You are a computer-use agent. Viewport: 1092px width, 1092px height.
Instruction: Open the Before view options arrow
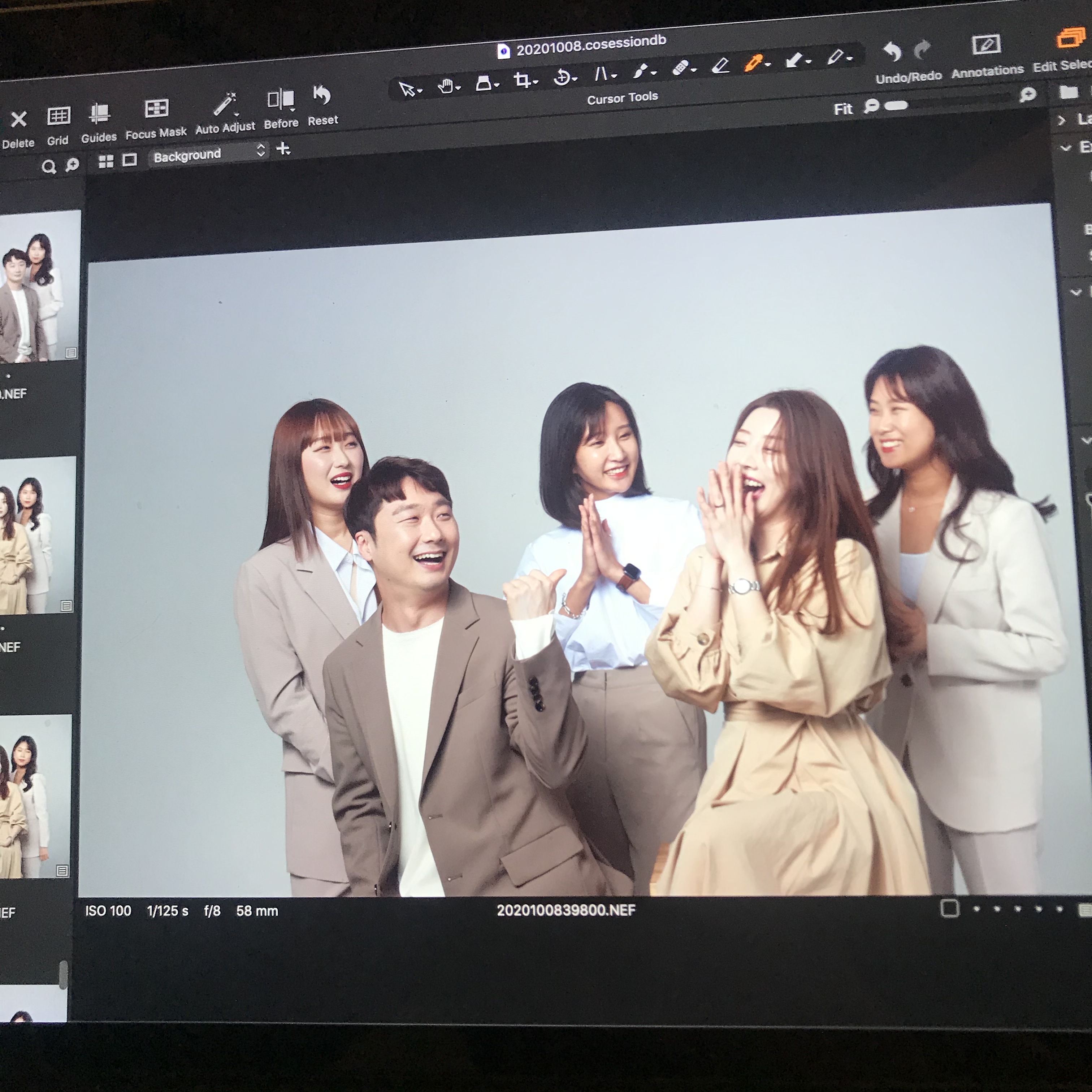point(292,110)
